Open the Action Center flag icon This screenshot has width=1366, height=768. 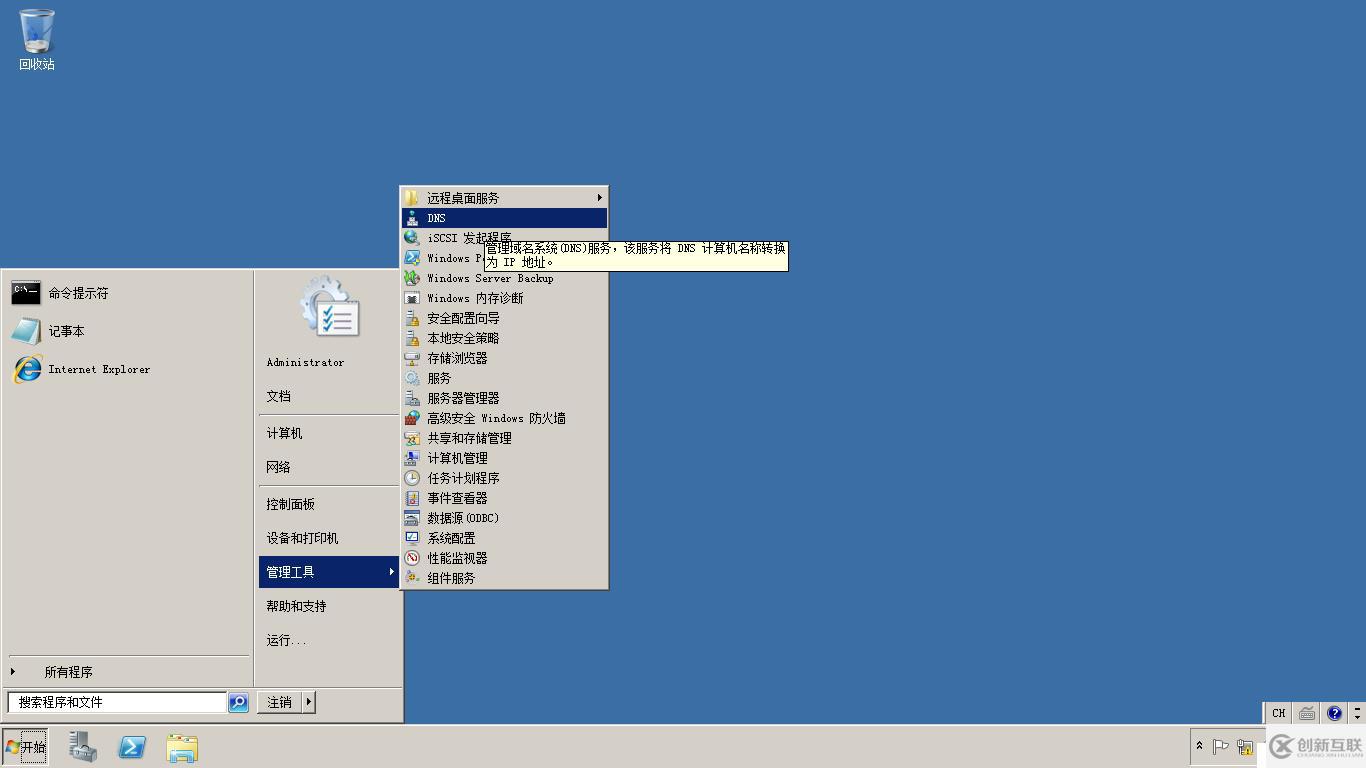point(1220,746)
